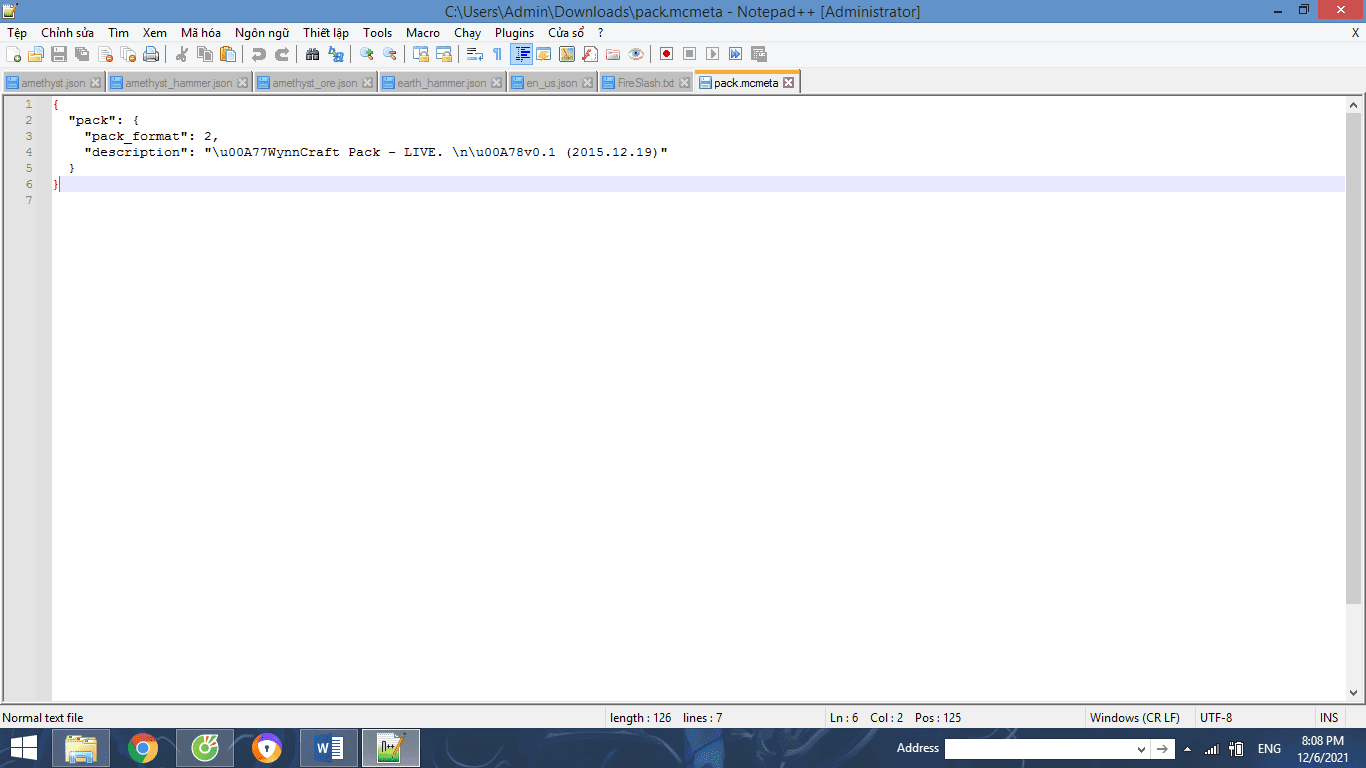Click the Open file folder icon
Viewport: 1366px width, 768px height.
(36, 54)
